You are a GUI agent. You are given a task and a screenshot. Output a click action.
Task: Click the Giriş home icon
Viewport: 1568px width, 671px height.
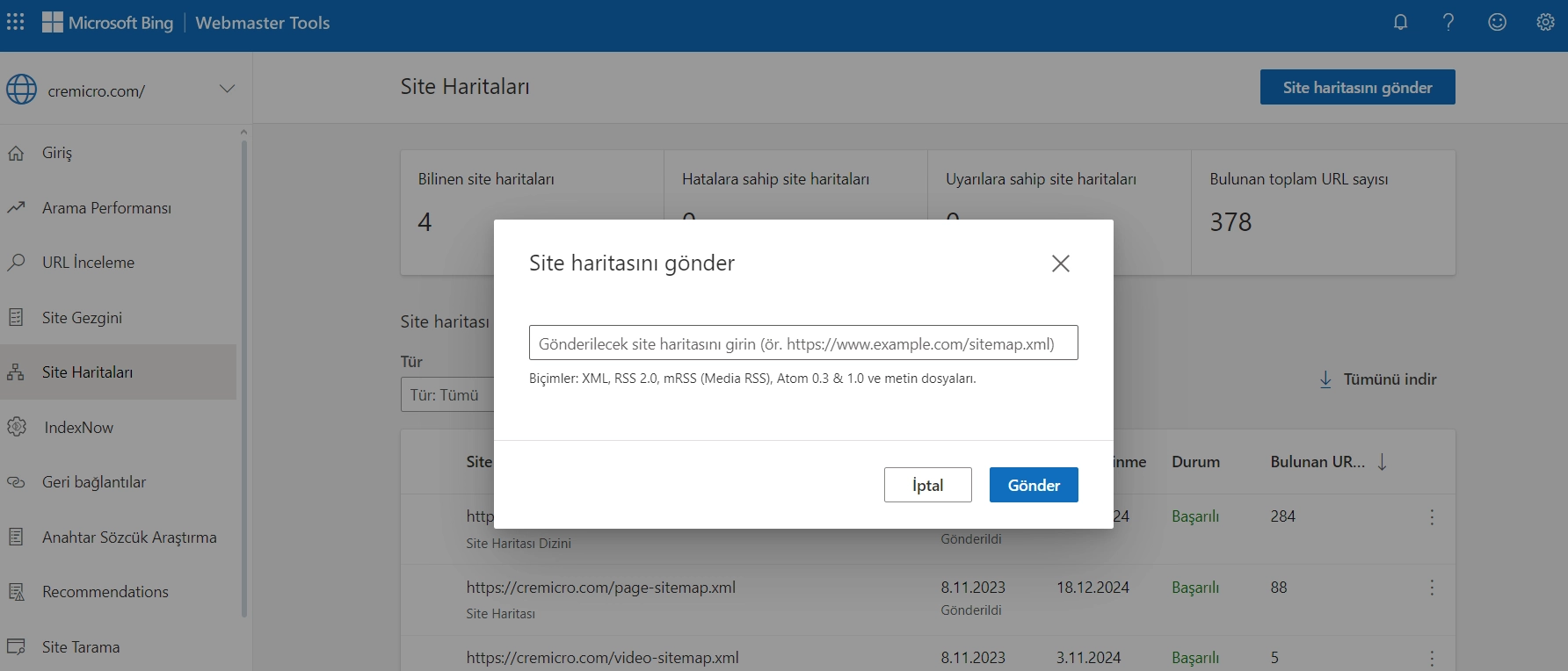(16, 153)
